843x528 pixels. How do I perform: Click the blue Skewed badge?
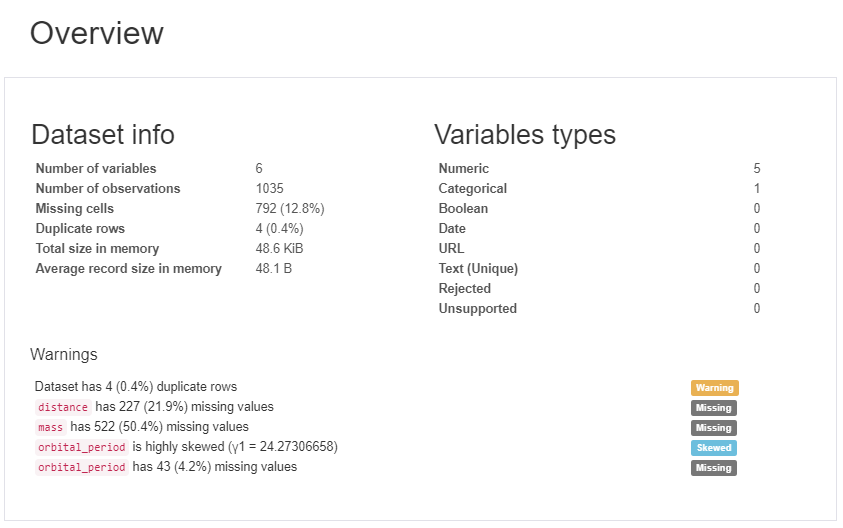pos(714,448)
